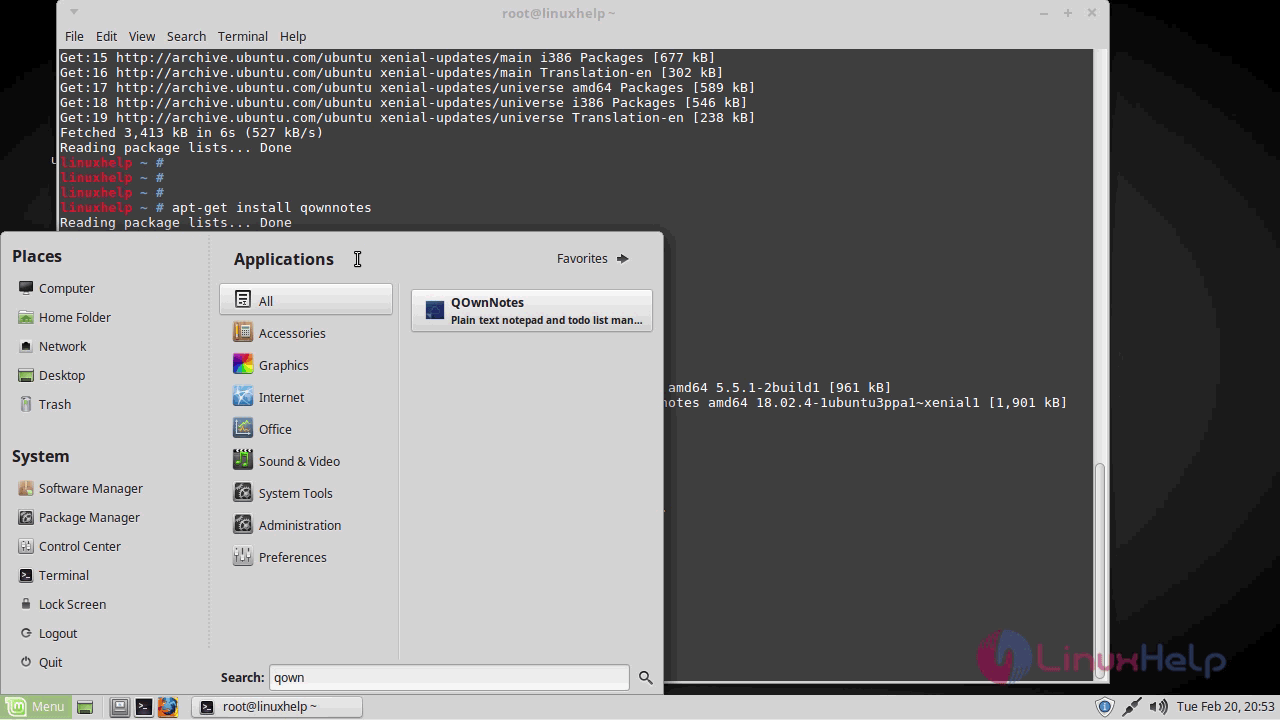Click the System Tools gear icon

(242, 492)
